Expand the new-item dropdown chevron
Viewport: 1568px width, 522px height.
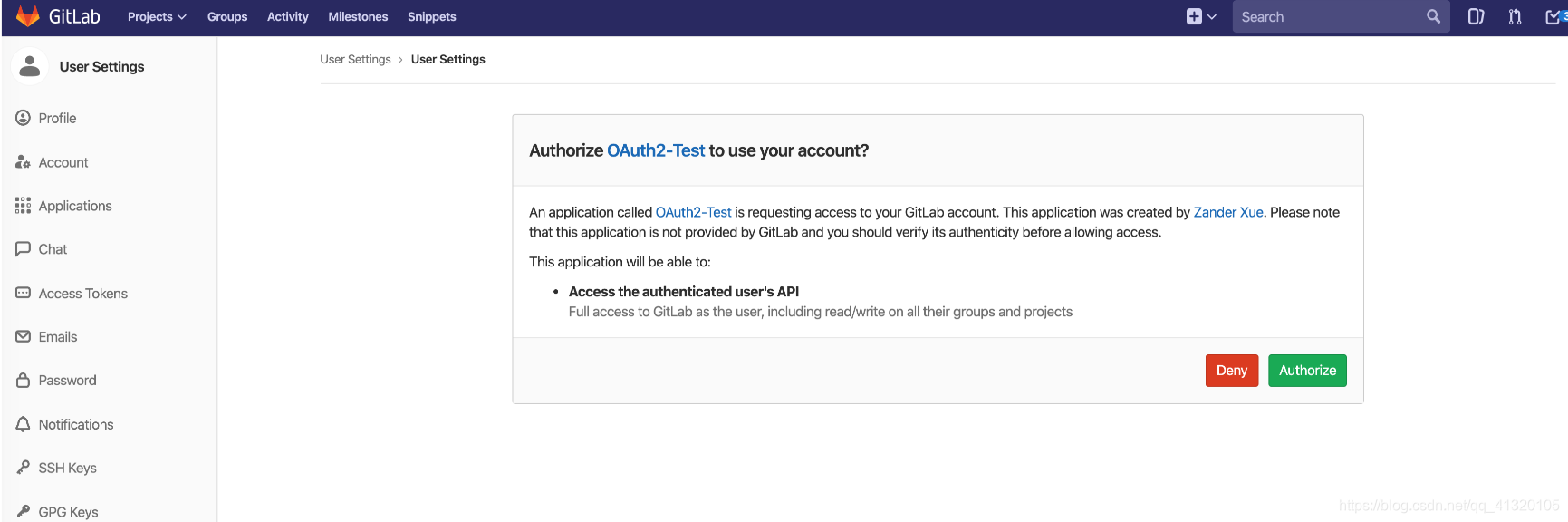[1212, 16]
